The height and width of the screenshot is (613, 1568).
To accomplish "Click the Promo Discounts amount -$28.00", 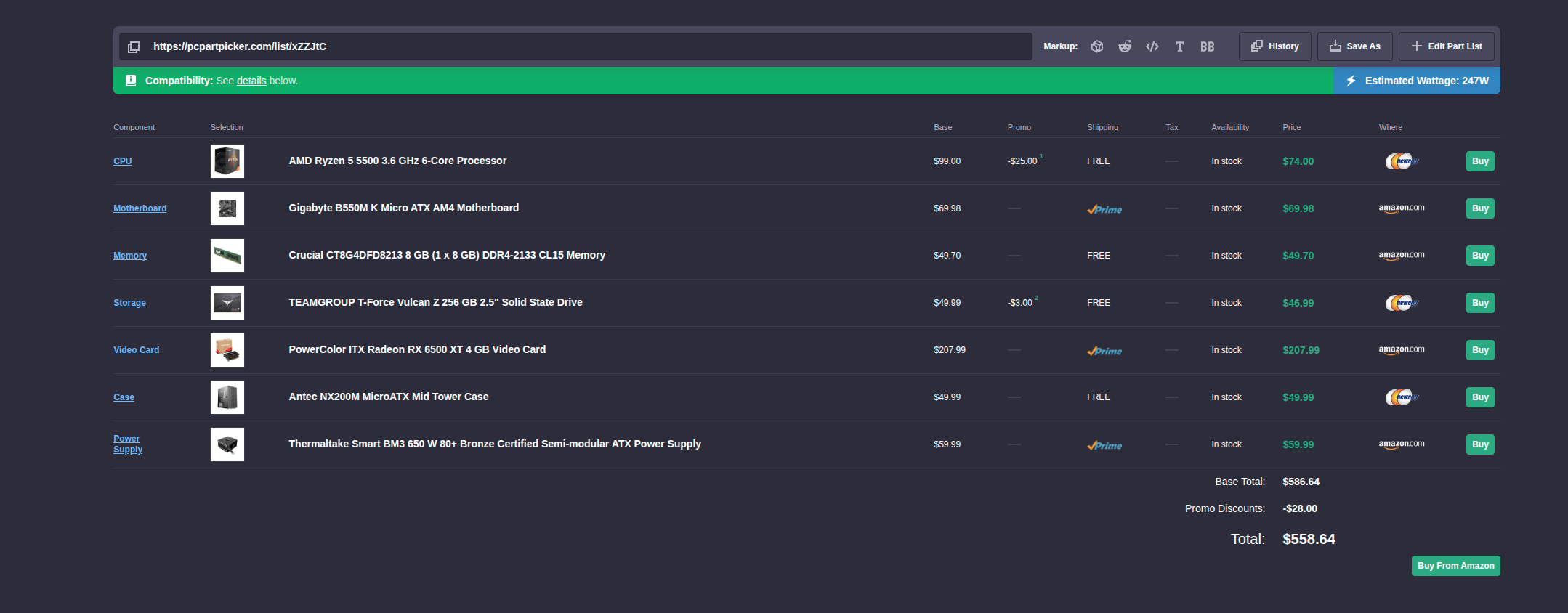I will pyautogui.click(x=1300, y=508).
